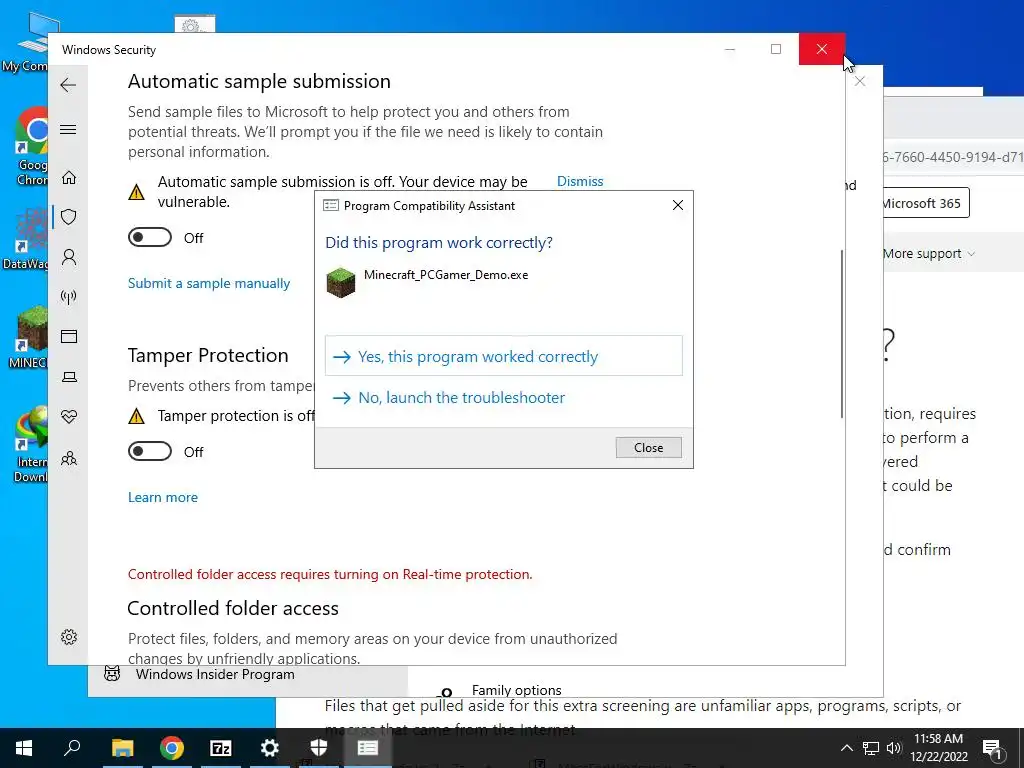Screen dimensions: 1024x768
Task: Turn on Tamper Protection toggle
Action: (x=150, y=451)
